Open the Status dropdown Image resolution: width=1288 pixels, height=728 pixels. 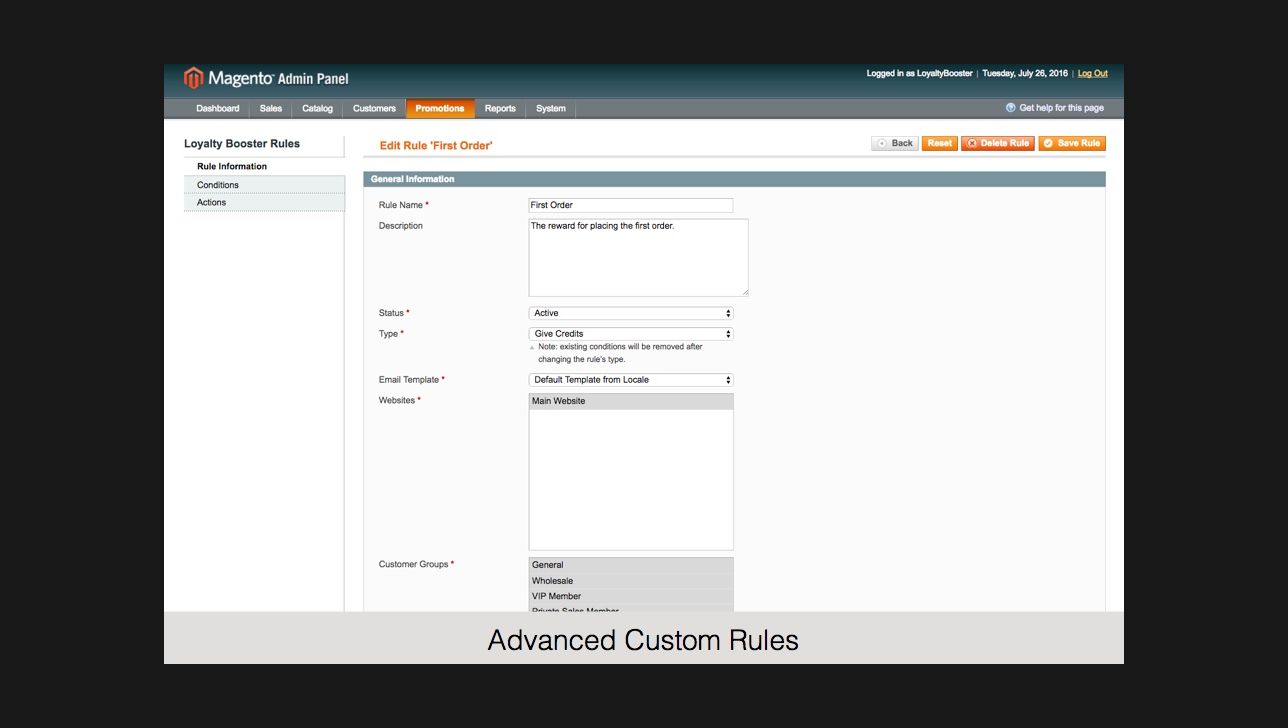[x=631, y=313]
